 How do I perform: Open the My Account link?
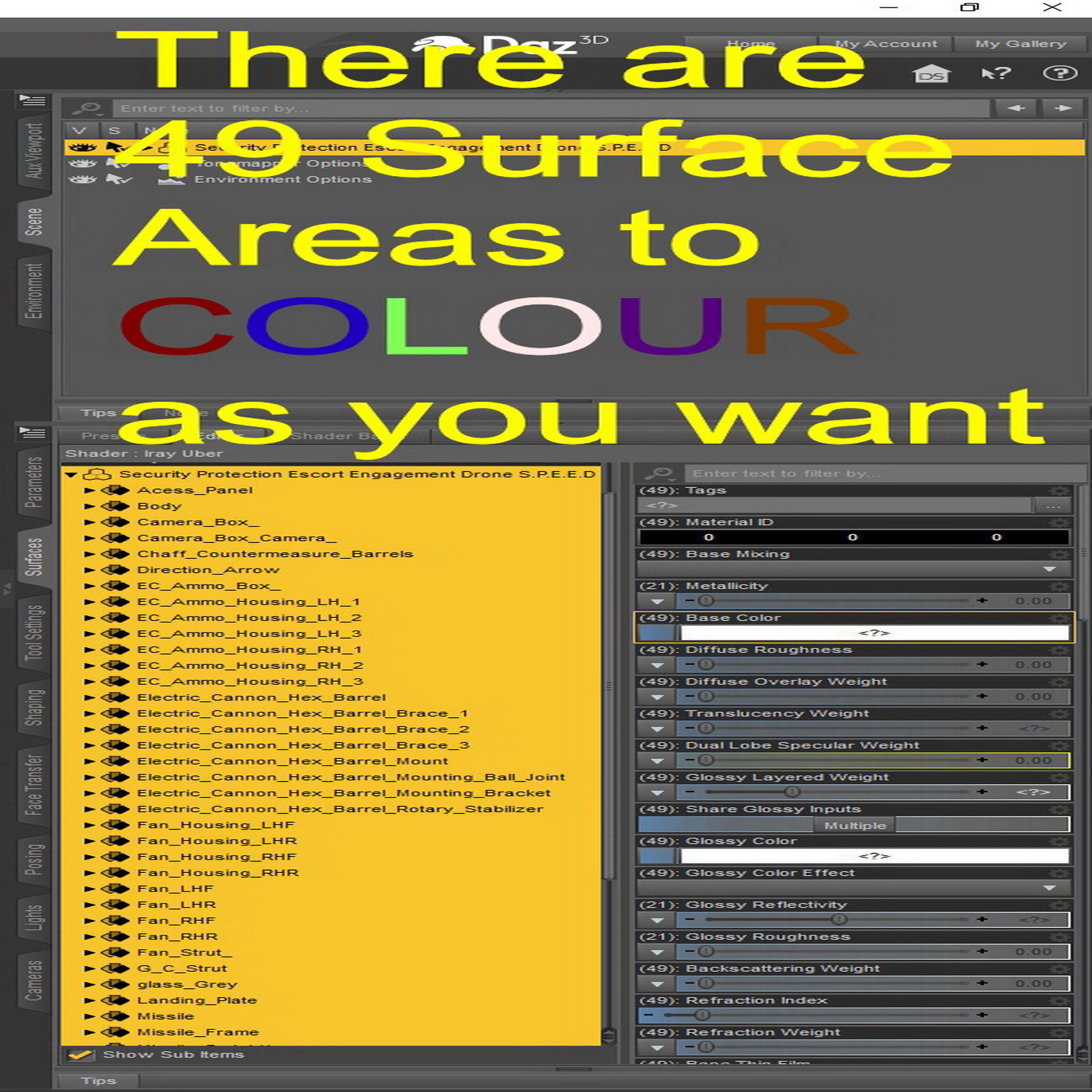pos(886,44)
